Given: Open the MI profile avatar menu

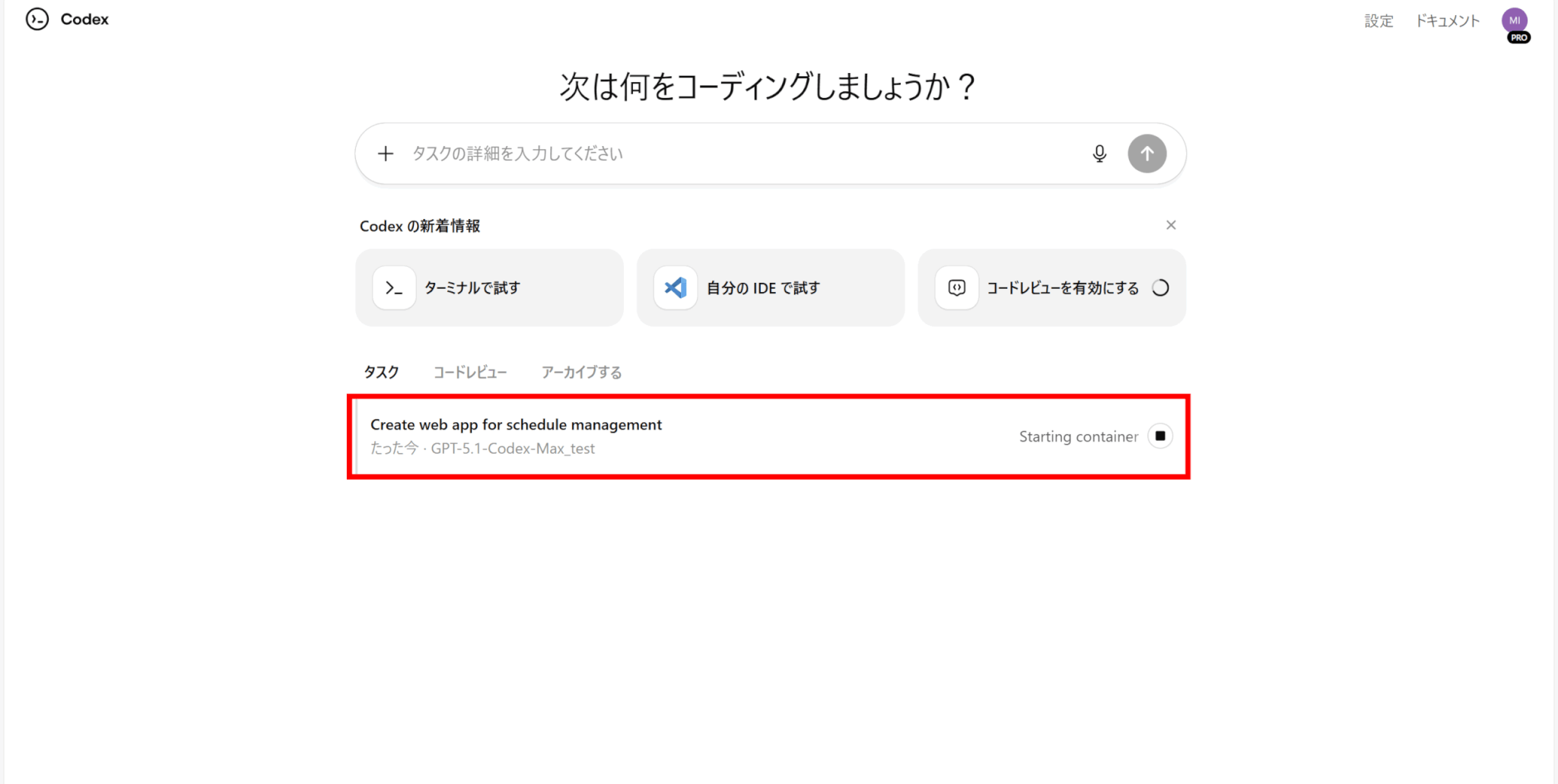Looking at the screenshot, I should pos(1514,20).
